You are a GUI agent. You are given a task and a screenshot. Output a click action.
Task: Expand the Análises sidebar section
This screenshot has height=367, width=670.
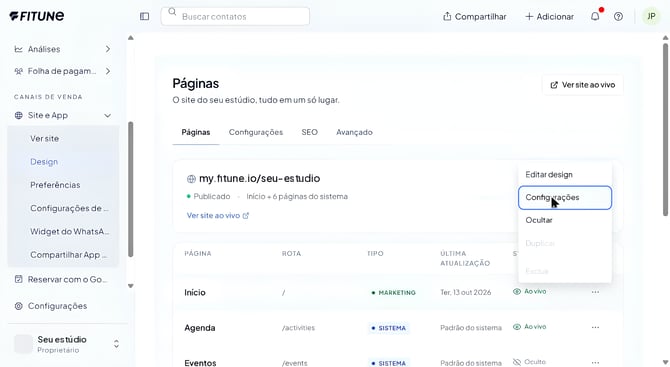[x=62, y=49]
